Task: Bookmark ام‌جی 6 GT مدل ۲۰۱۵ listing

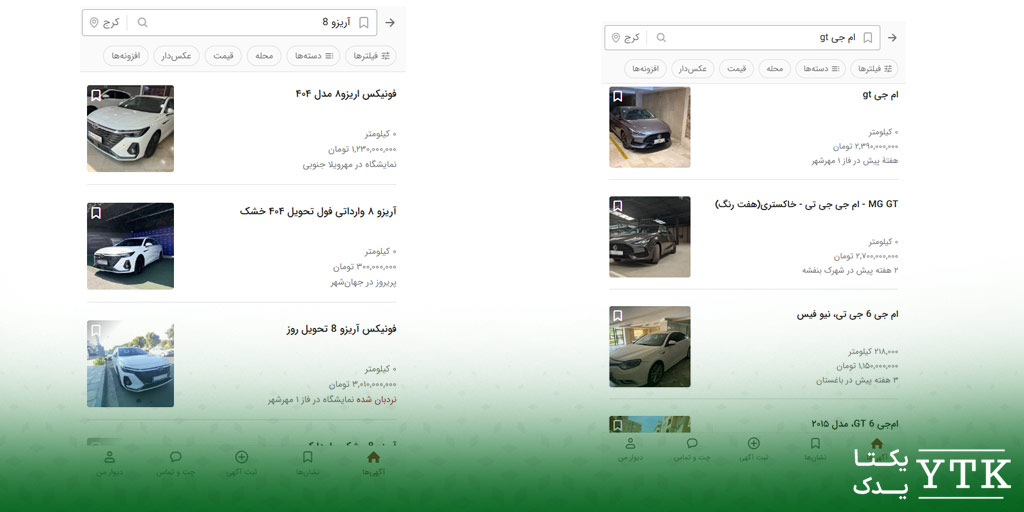Action: (x=618, y=425)
